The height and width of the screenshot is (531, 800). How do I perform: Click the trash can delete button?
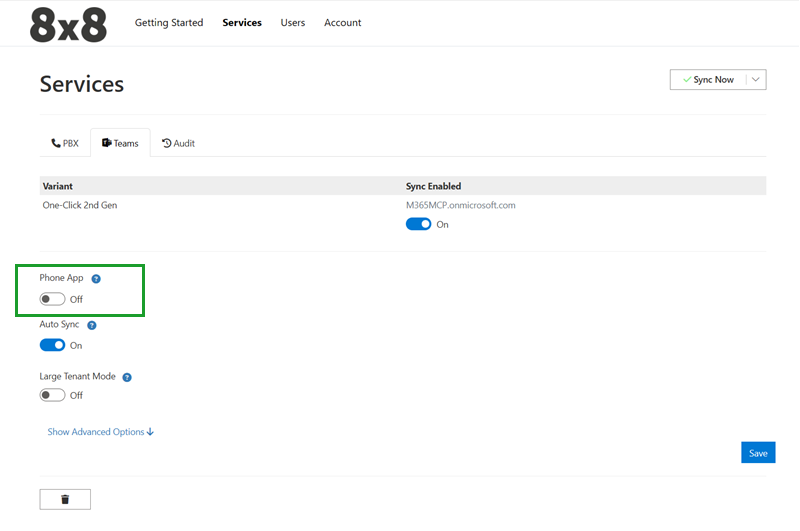pyautogui.click(x=65, y=499)
